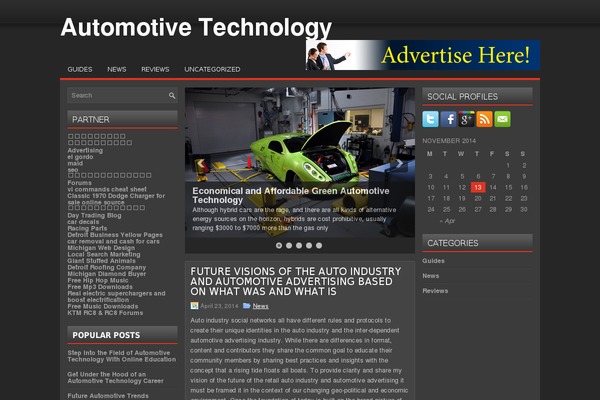
Task: Open the maid partner link
Action: pos(75,163)
